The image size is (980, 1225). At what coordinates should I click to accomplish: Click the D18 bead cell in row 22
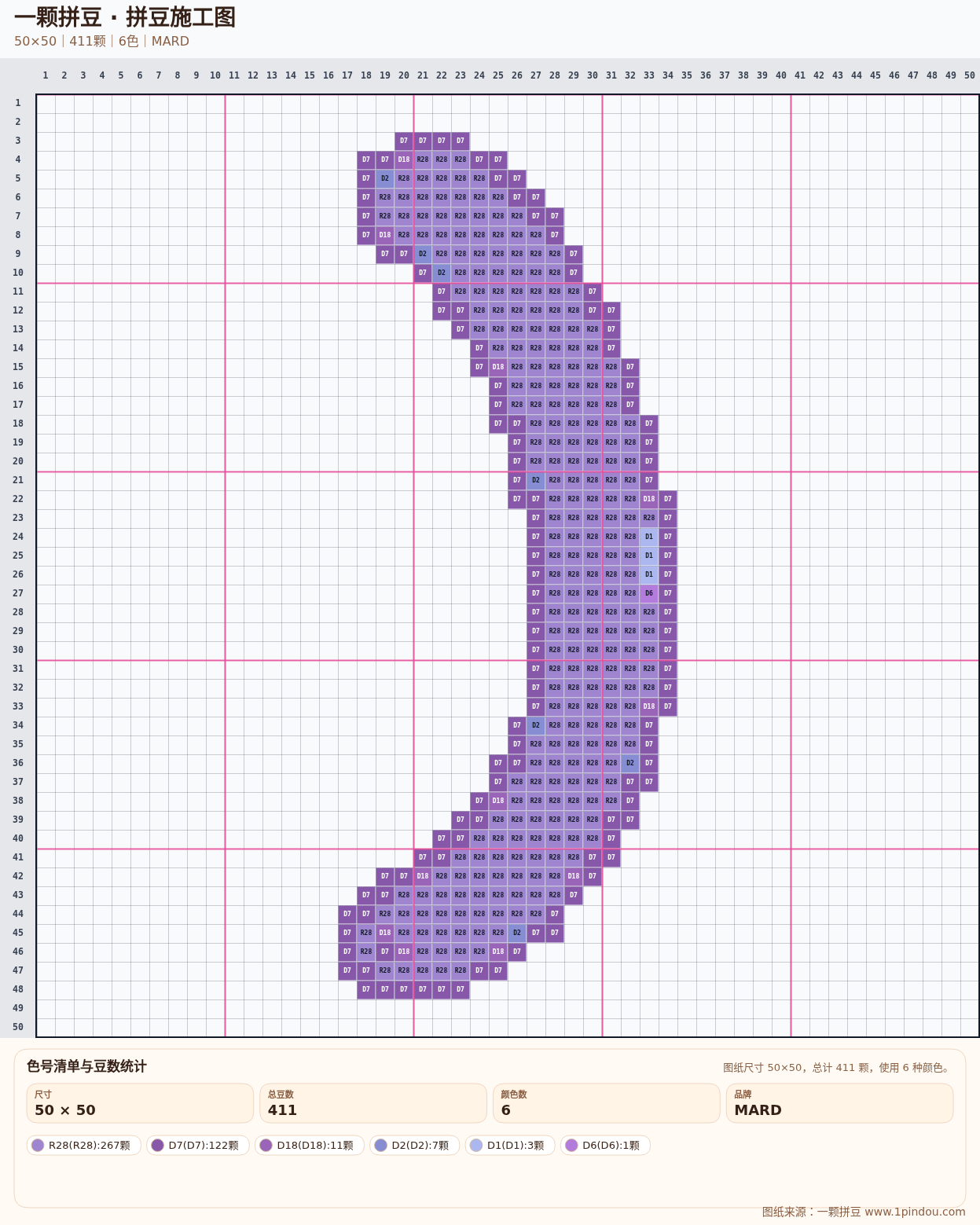[649, 499]
